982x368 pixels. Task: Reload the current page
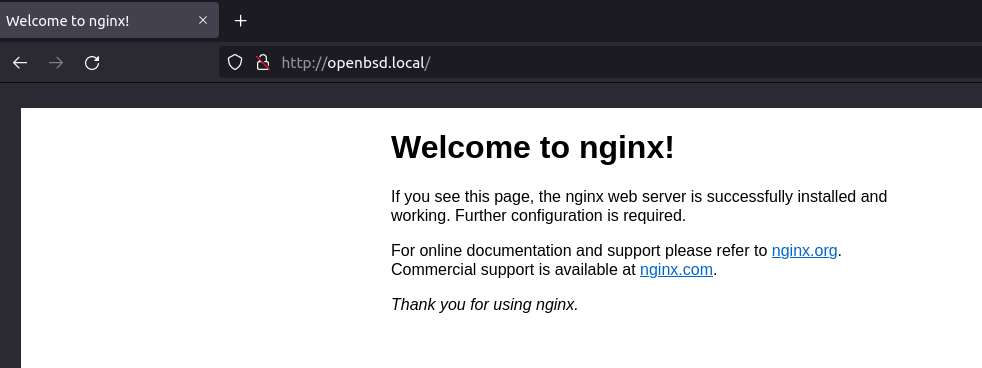pos(92,63)
